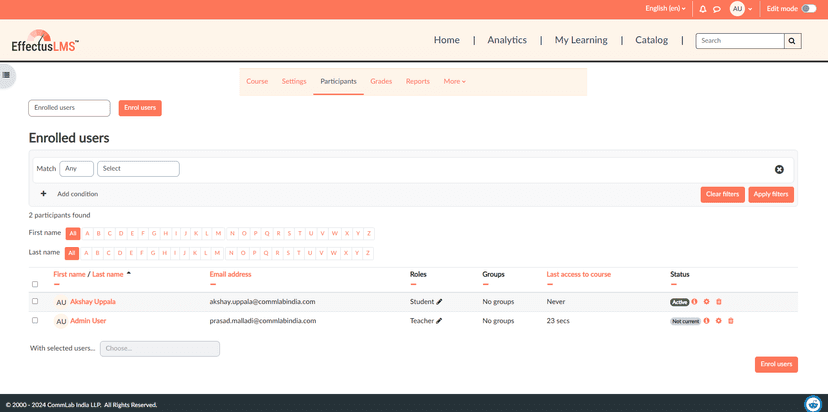Switch to the Course tab

click(x=257, y=81)
